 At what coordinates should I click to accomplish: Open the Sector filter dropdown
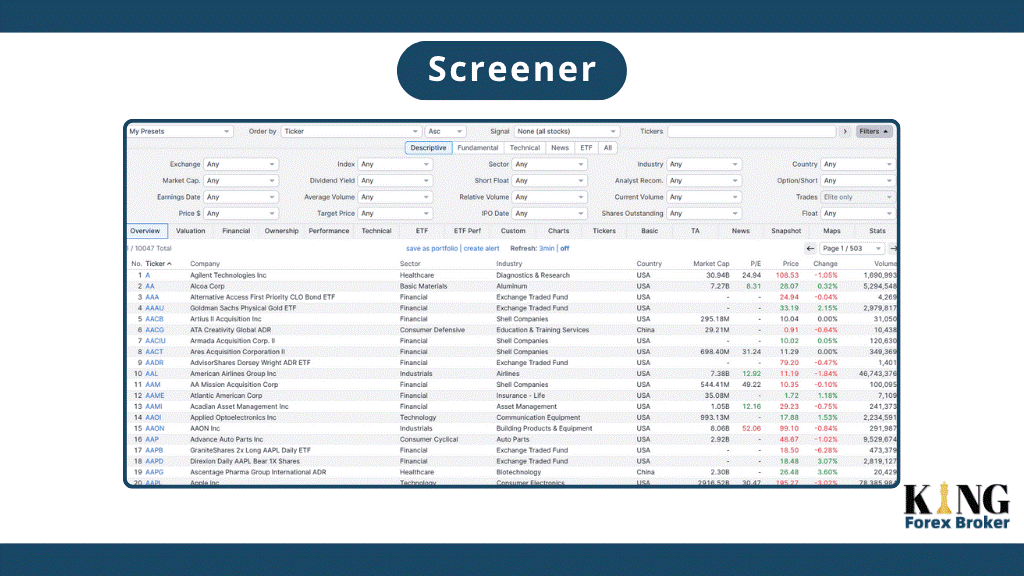coord(549,164)
